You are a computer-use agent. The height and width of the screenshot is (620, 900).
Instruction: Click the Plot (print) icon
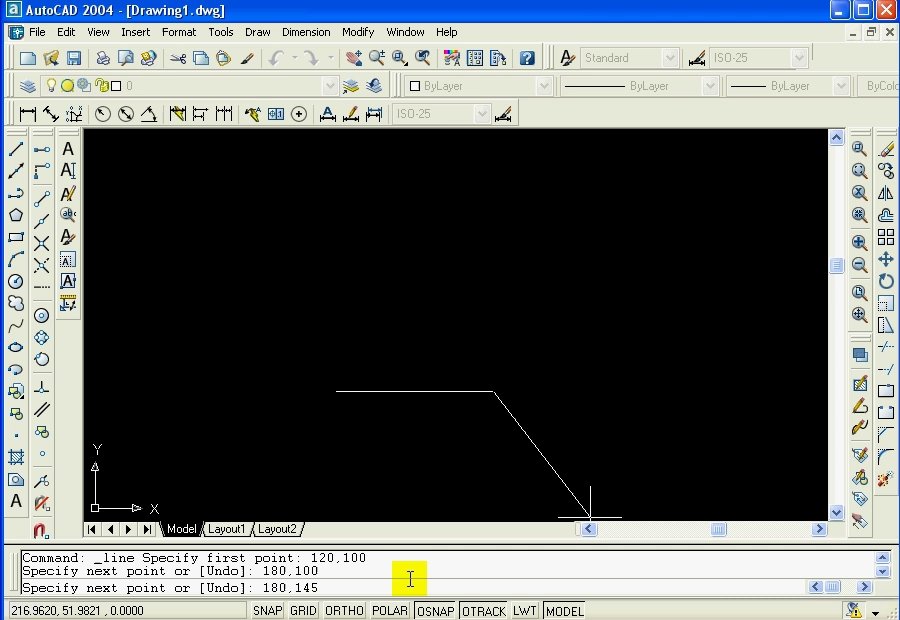103,58
